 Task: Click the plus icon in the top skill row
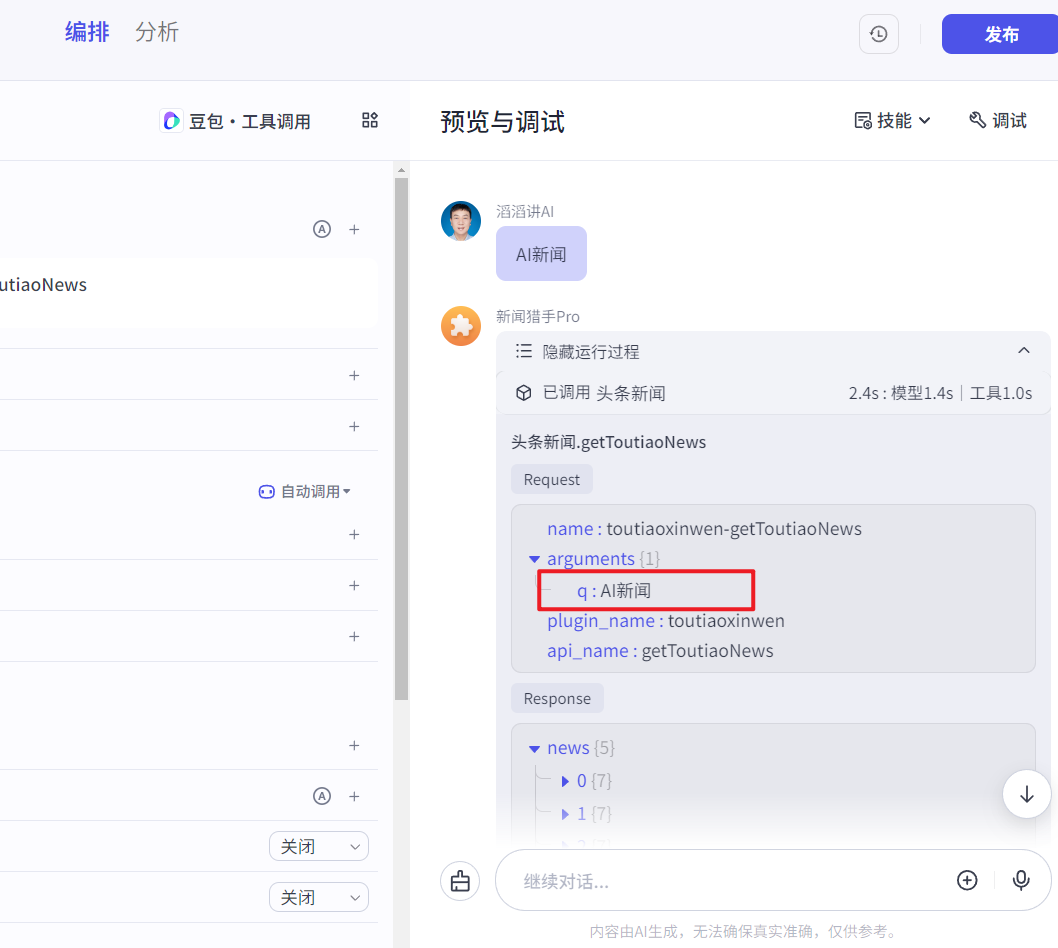tap(354, 229)
